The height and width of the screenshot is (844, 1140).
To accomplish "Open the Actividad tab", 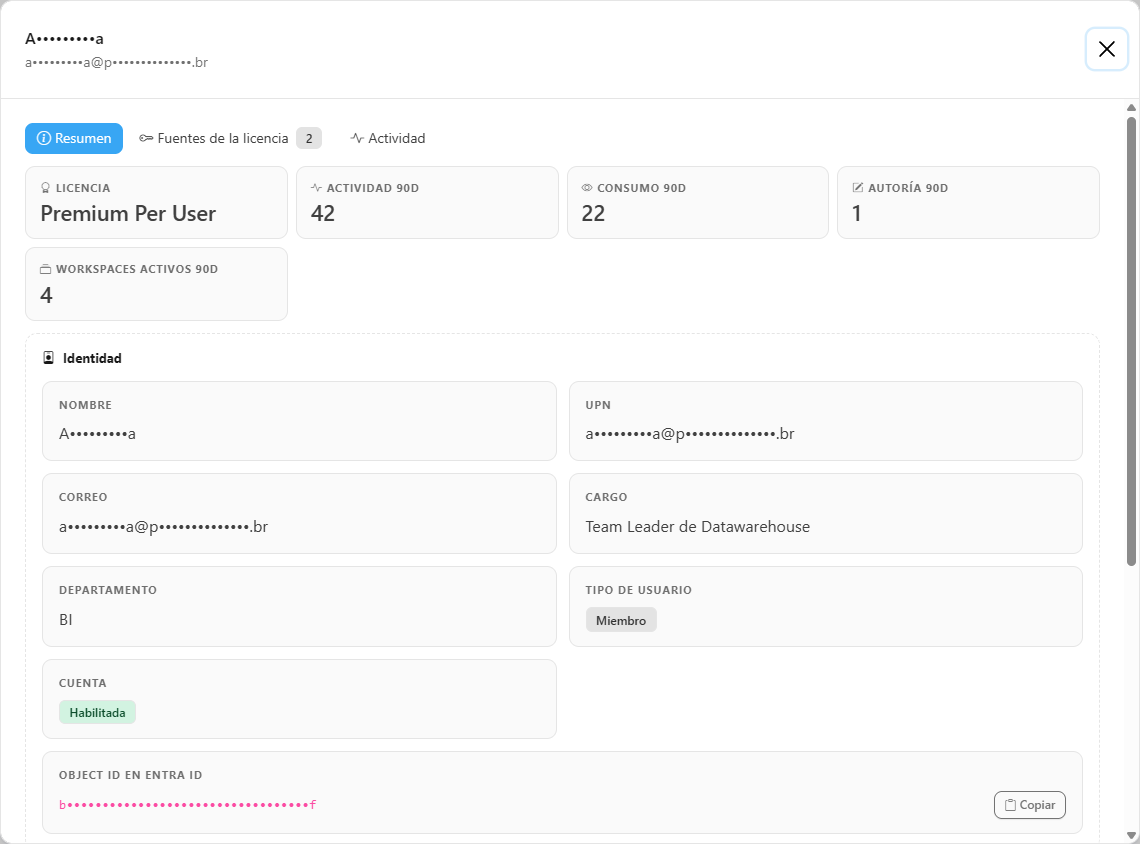I will 388,138.
